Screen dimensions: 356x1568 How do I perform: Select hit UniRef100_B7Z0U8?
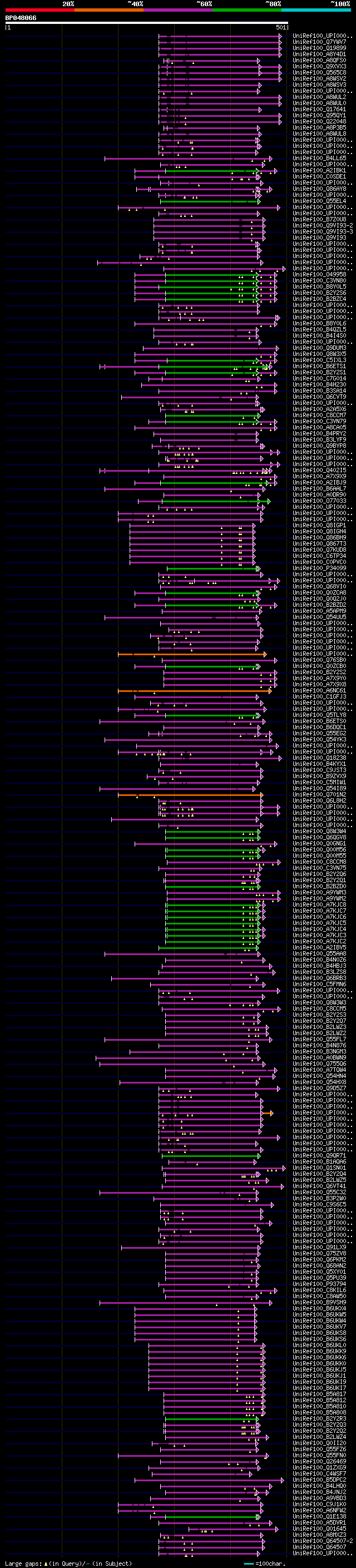(x=319, y=220)
